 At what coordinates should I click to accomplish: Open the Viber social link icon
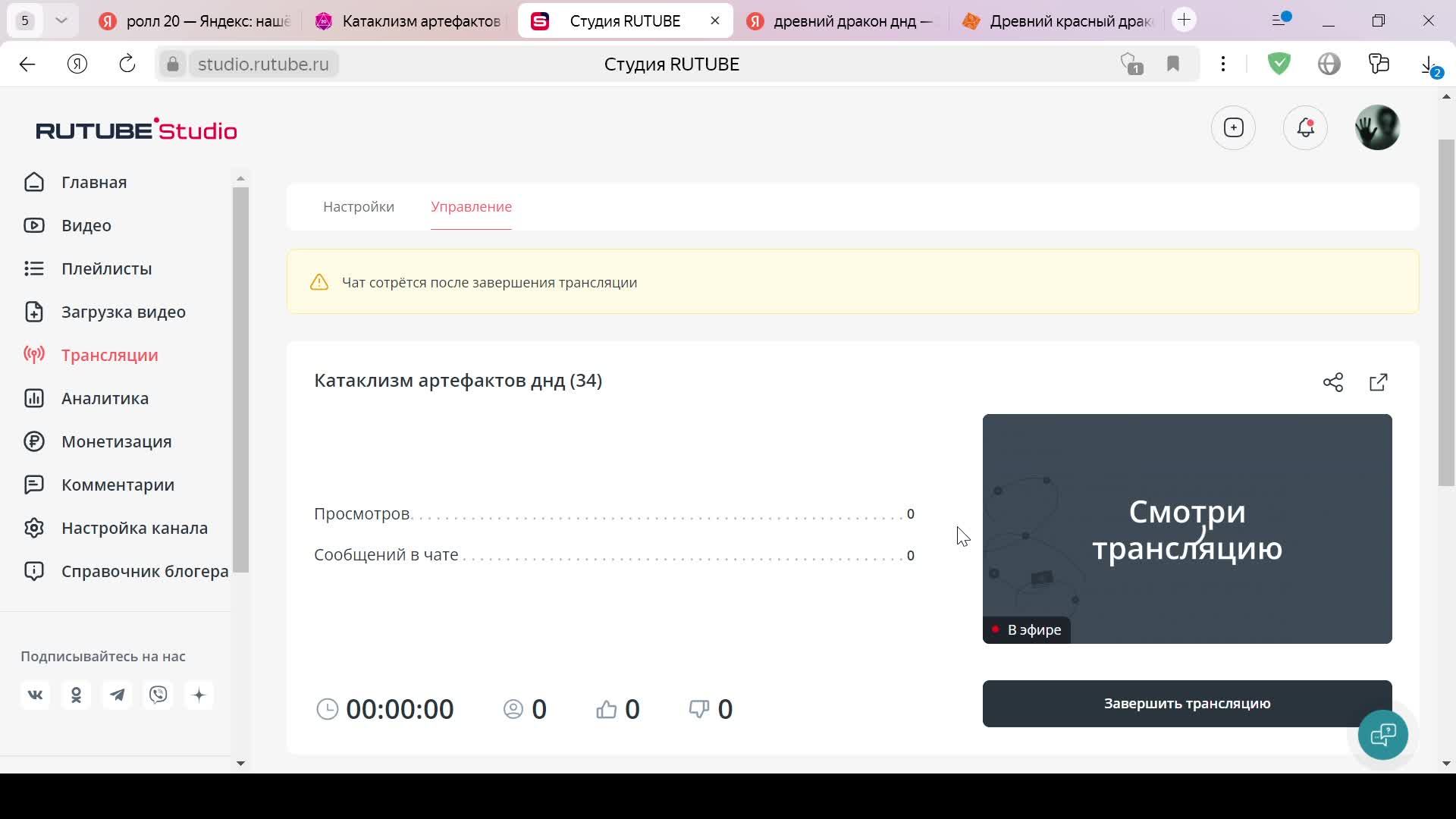coord(158,695)
